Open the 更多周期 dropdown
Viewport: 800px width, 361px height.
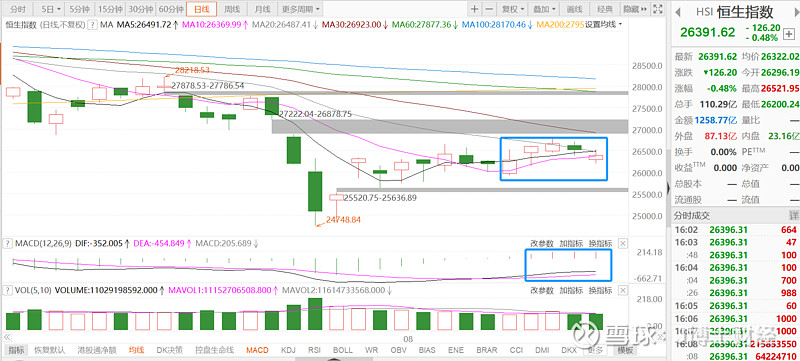pyautogui.click(x=301, y=9)
